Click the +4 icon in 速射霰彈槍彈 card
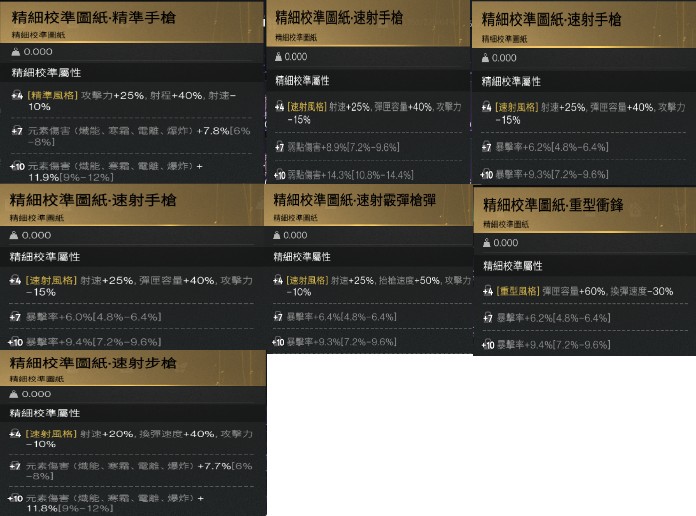Image resolution: width=696 pixels, height=516 pixels. pos(278,280)
